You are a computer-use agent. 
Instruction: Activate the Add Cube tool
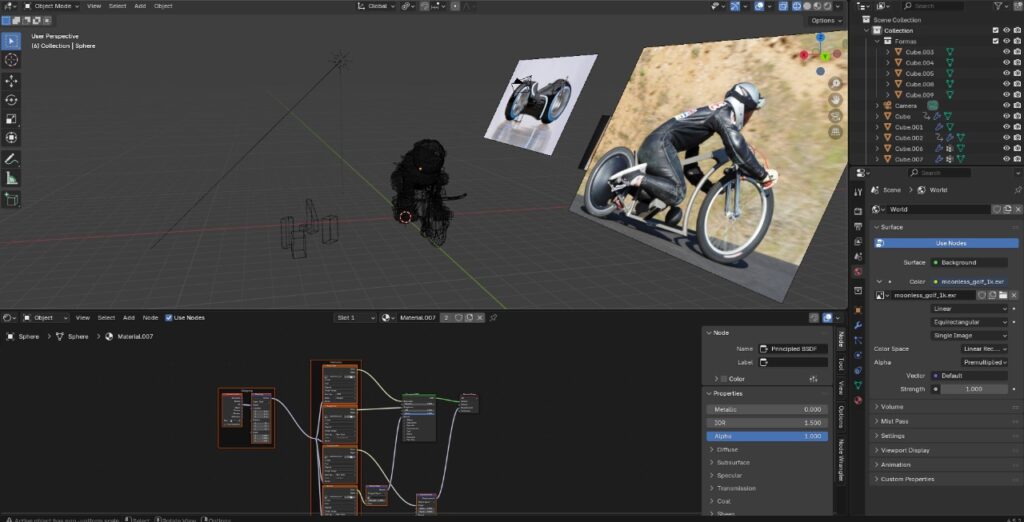11,199
